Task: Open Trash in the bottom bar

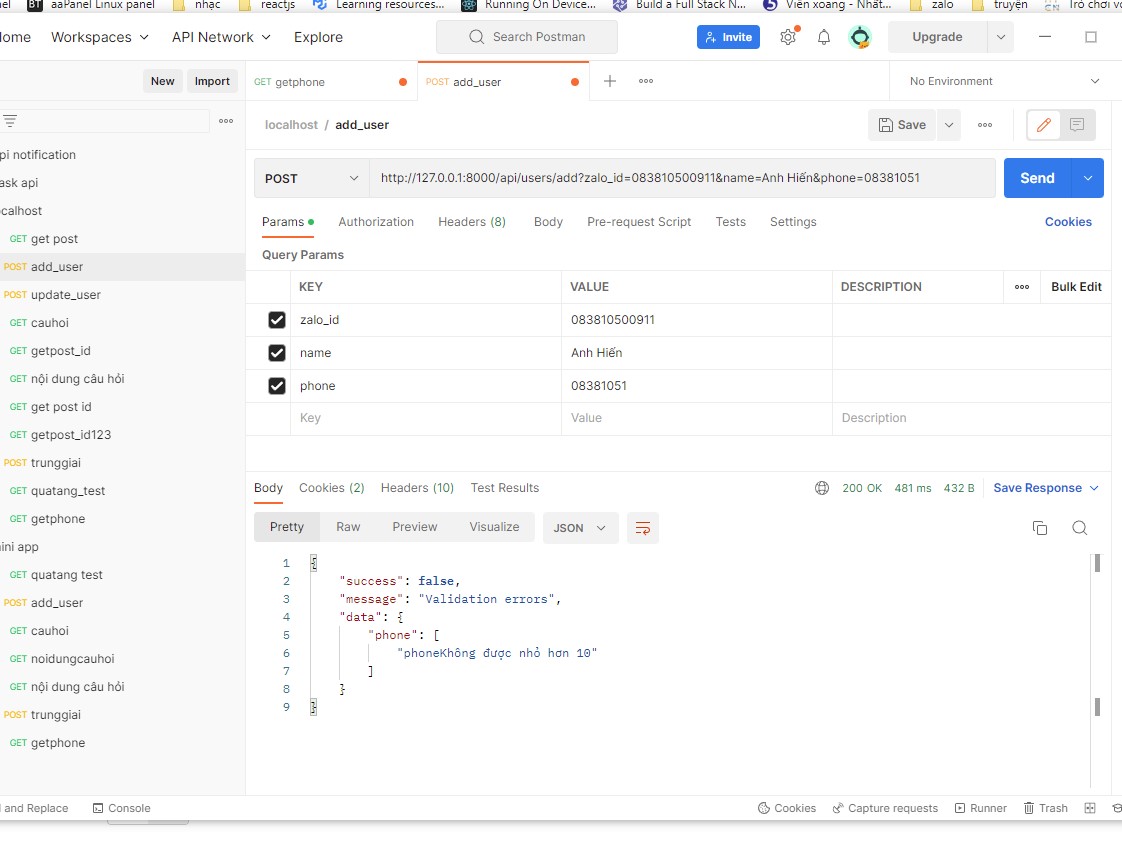Action: tap(1045, 808)
